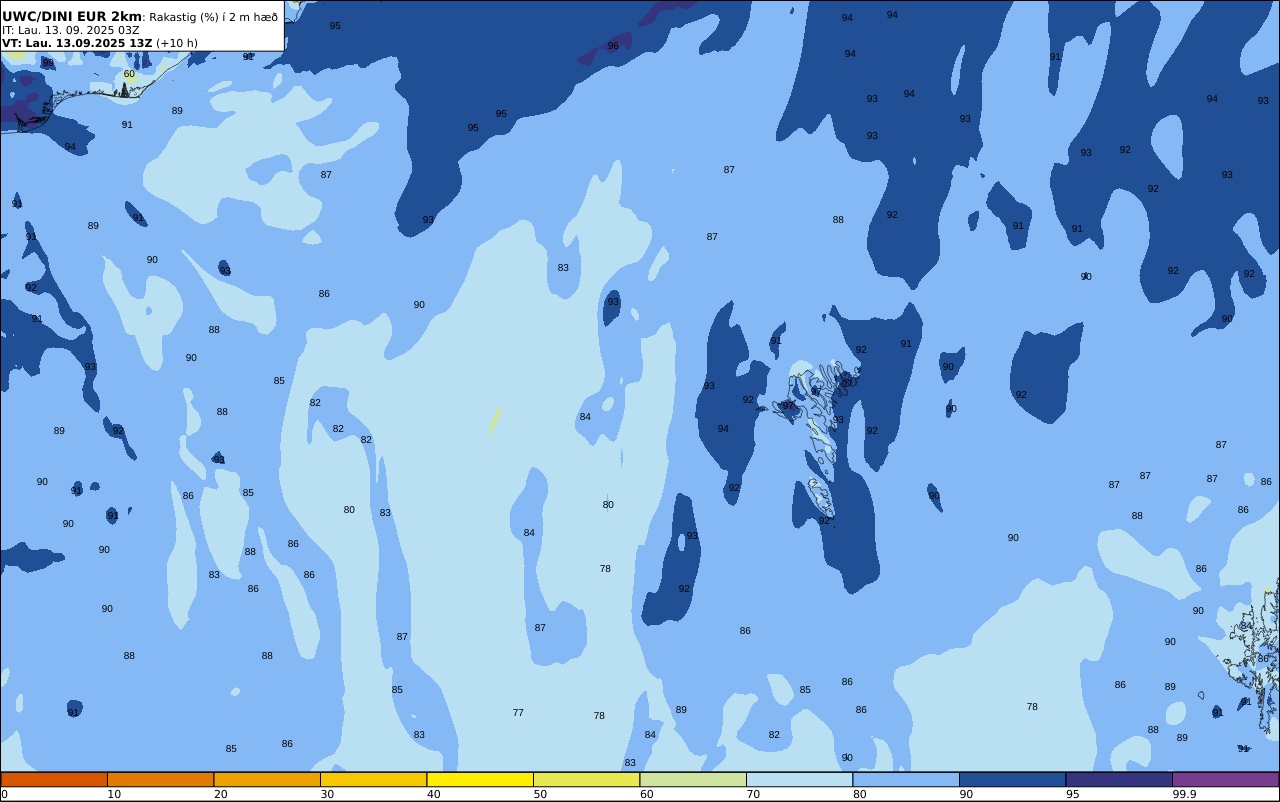
Task: Select the pale yellow 50–60 legend swatch
Action: (586, 779)
